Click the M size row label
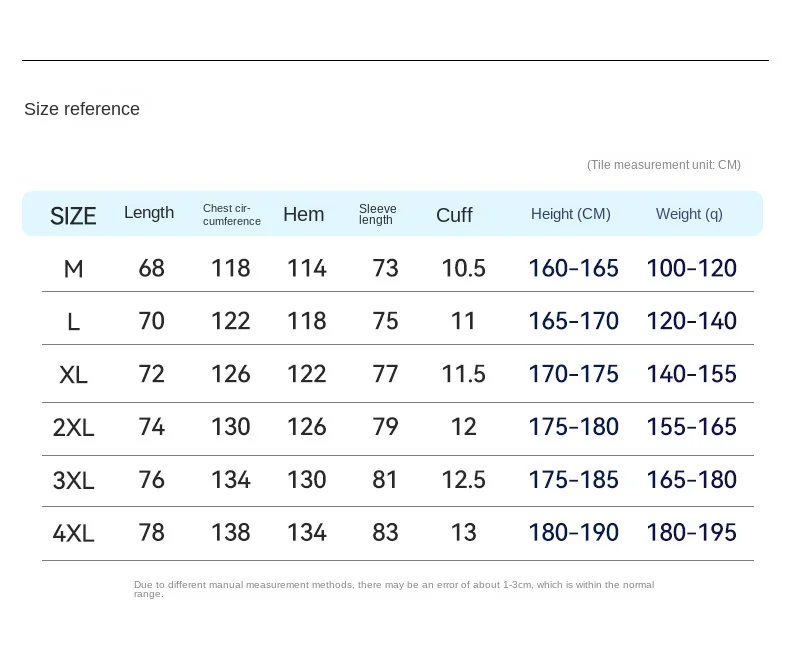 (x=74, y=269)
